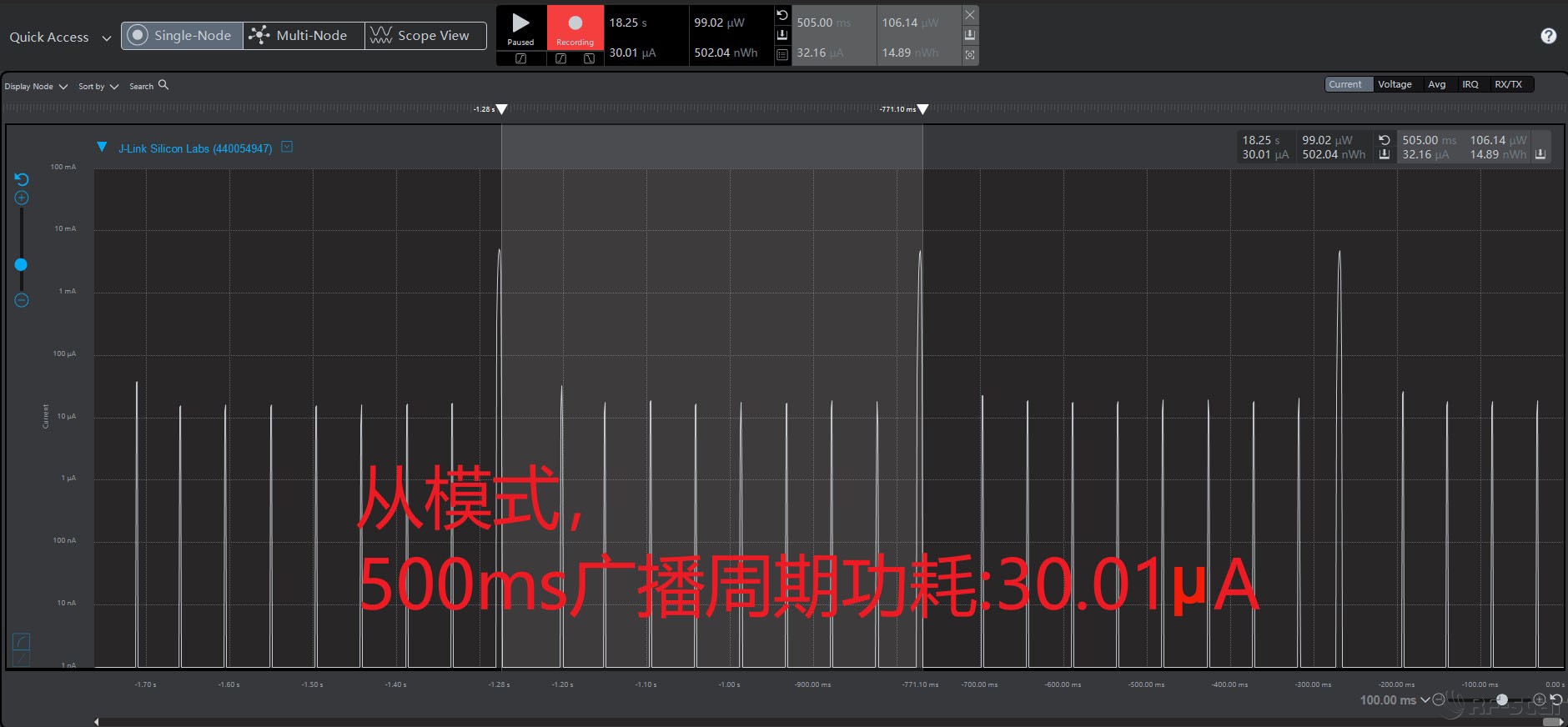
Task: Save node data in node counter panel
Action: click(1385, 154)
